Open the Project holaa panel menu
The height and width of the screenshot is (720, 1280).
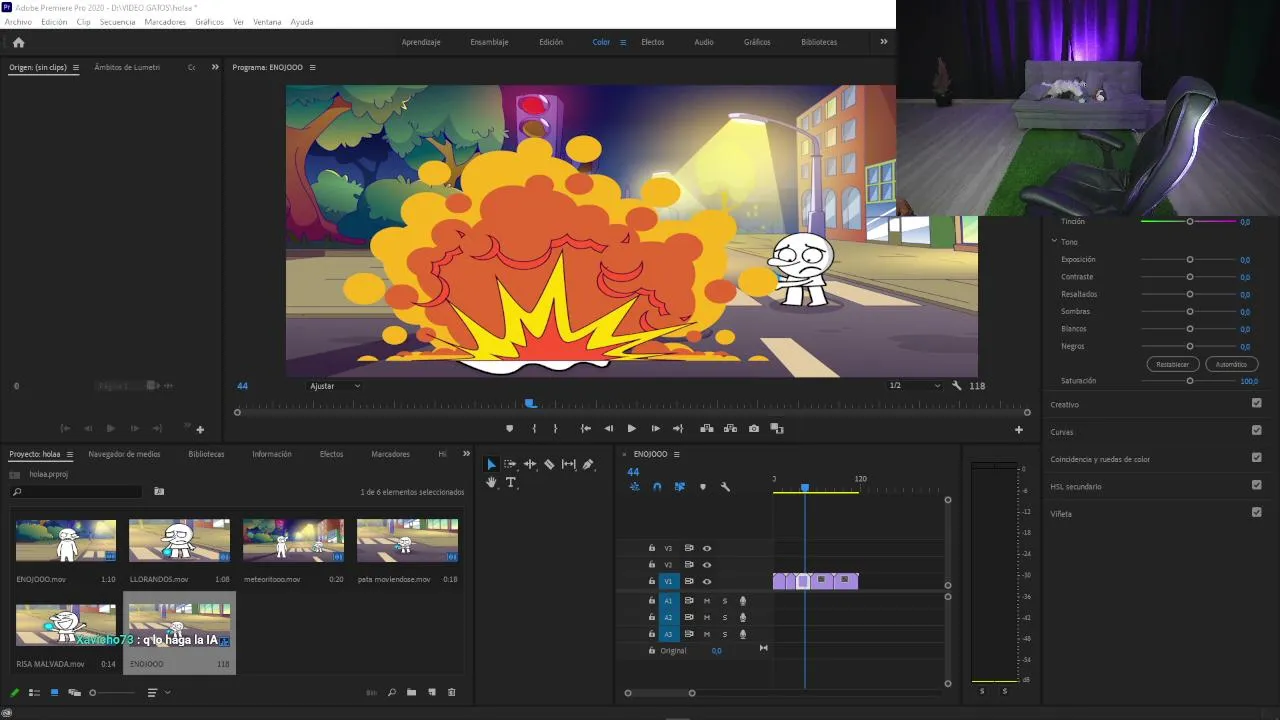pos(69,454)
